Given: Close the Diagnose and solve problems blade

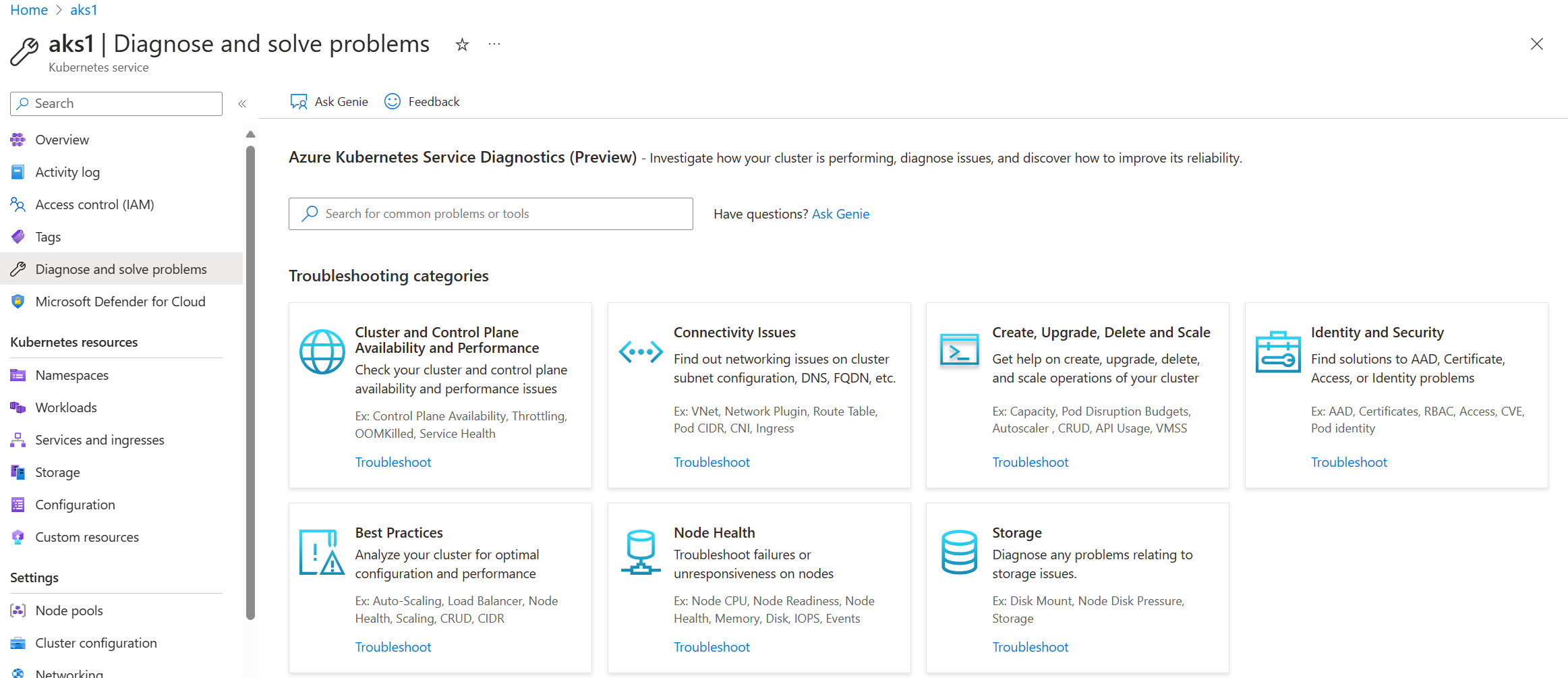Looking at the screenshot, I should (1537, 44).
